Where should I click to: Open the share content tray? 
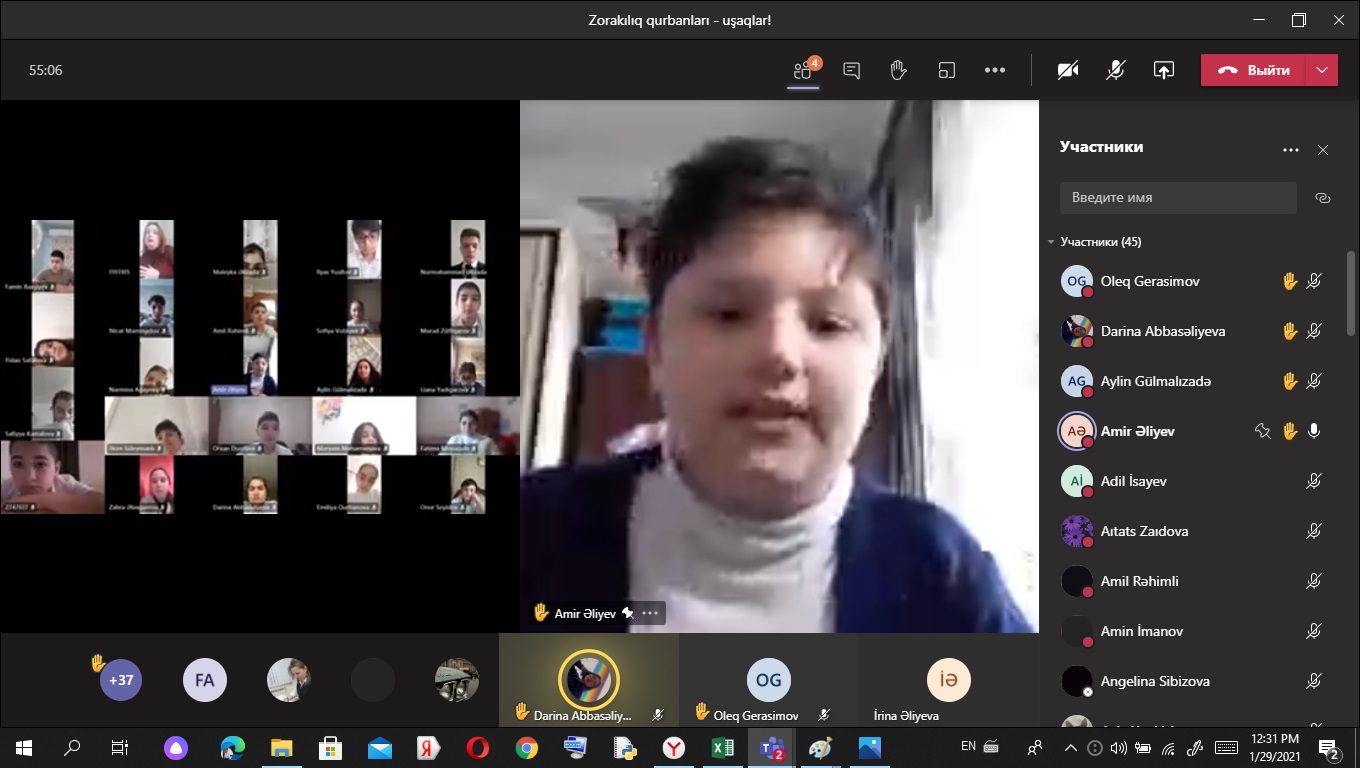[x=1164, y=70]
